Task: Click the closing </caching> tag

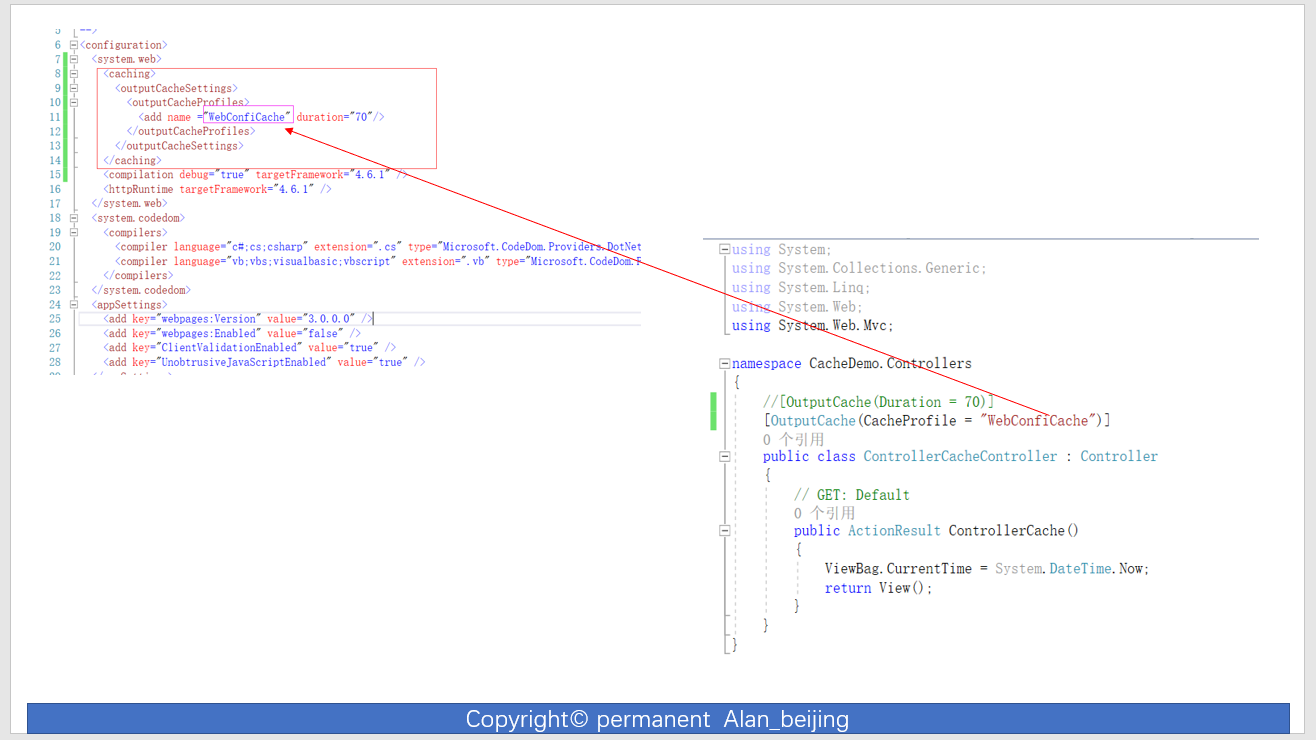Action: coord(132,160)
